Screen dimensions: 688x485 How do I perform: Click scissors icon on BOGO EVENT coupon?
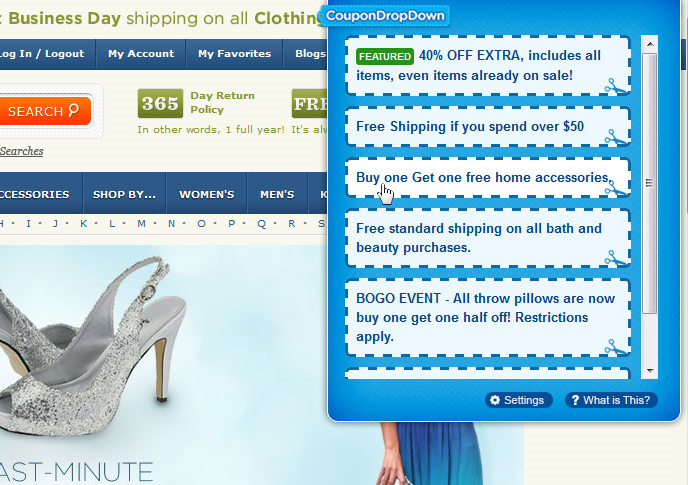click(x=616, y=348)
